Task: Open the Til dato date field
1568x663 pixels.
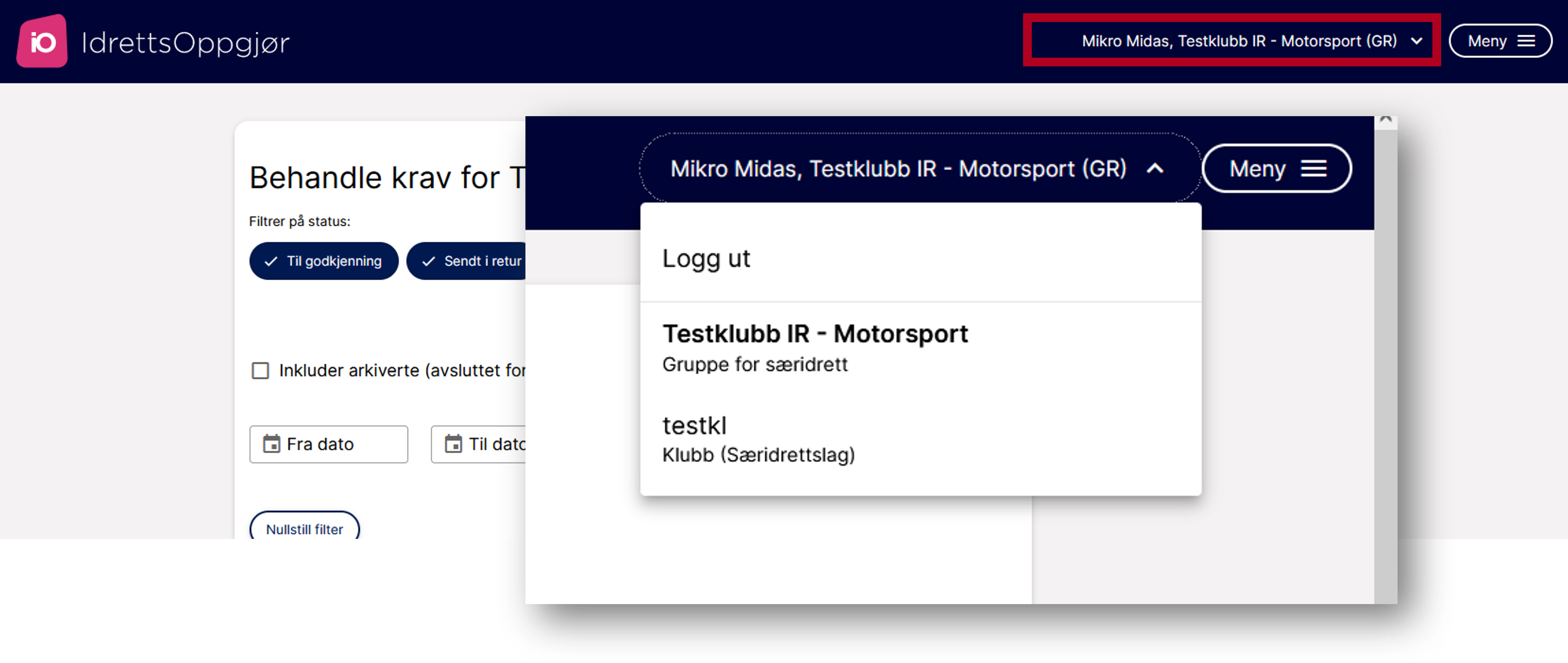Action: [479, 444]
